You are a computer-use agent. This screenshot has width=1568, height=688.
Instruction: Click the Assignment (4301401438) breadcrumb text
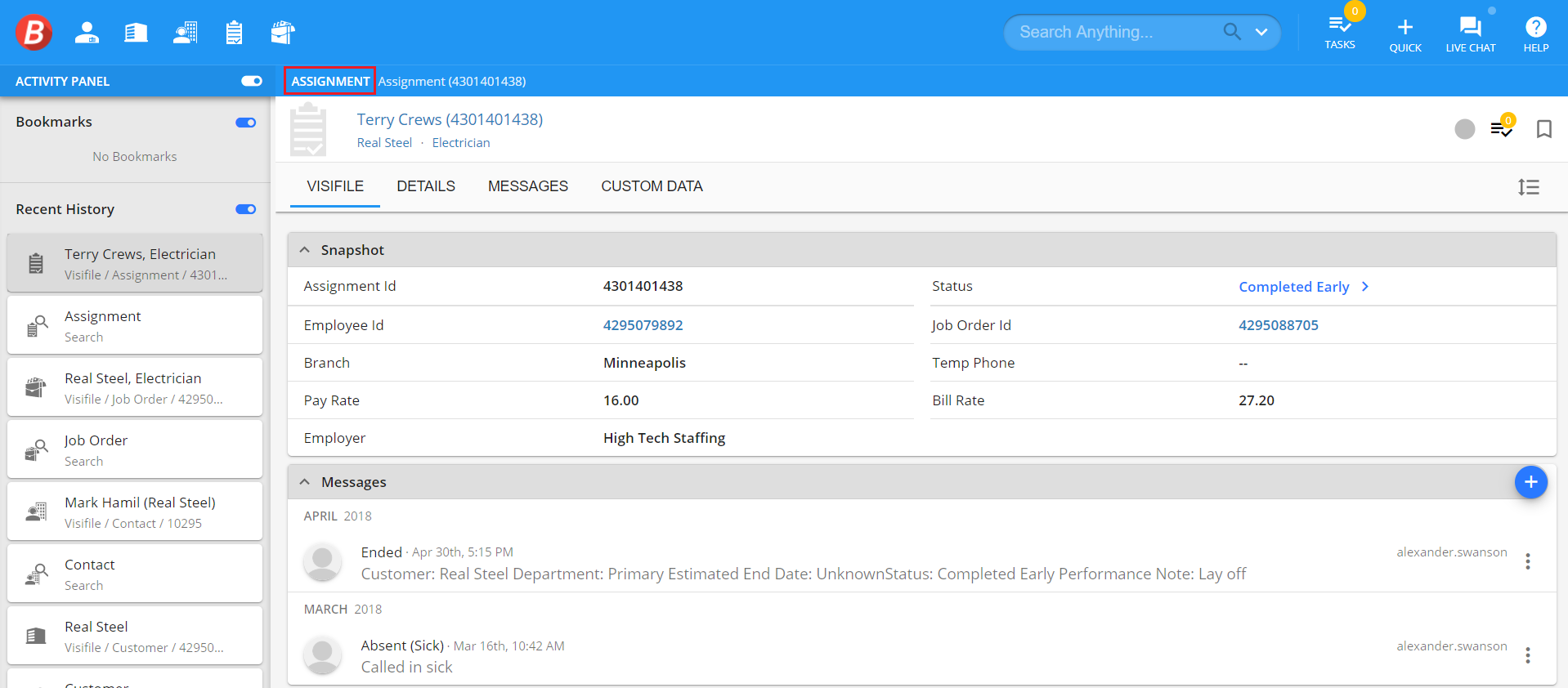(452, 81)
